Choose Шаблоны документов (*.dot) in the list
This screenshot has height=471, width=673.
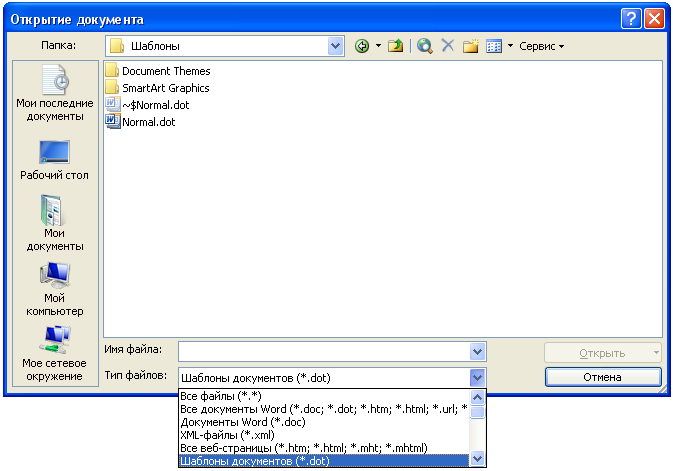point(324,461)
